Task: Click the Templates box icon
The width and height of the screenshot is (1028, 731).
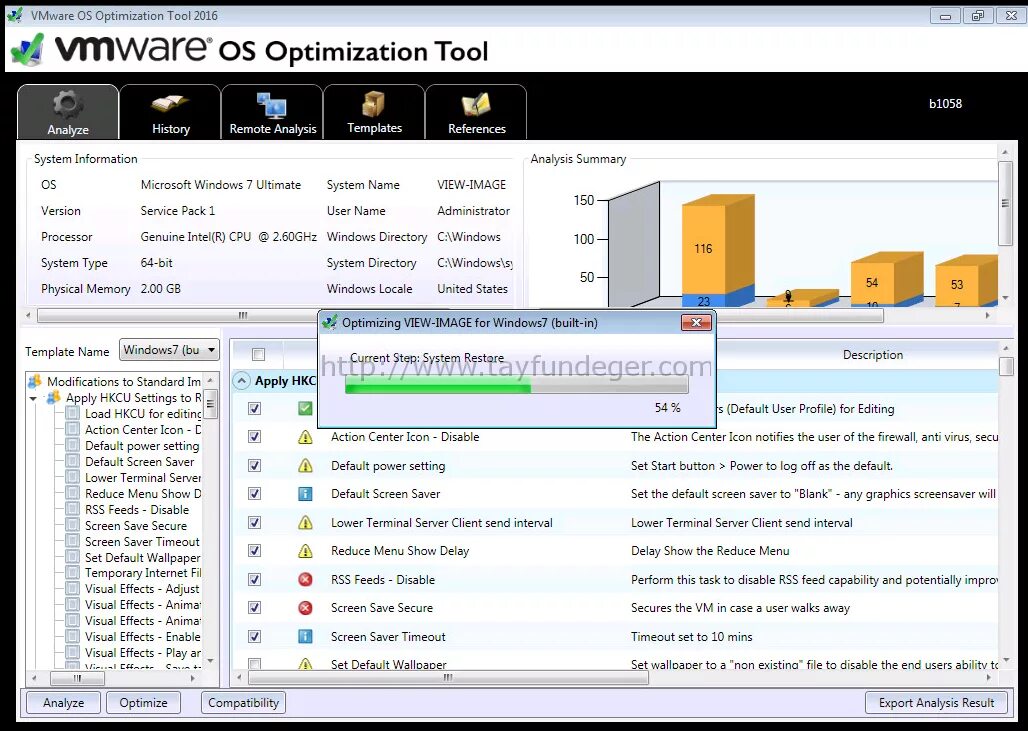Action: [374, 105]
